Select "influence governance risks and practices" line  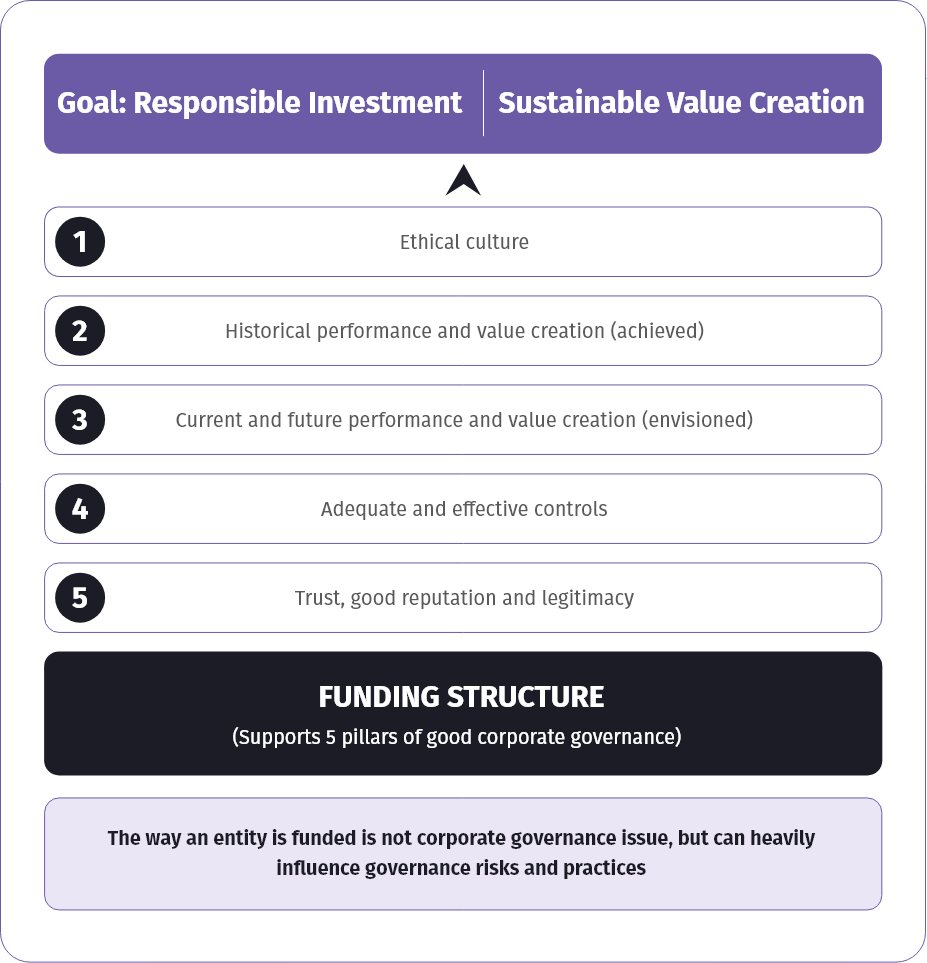click(461, 867)
